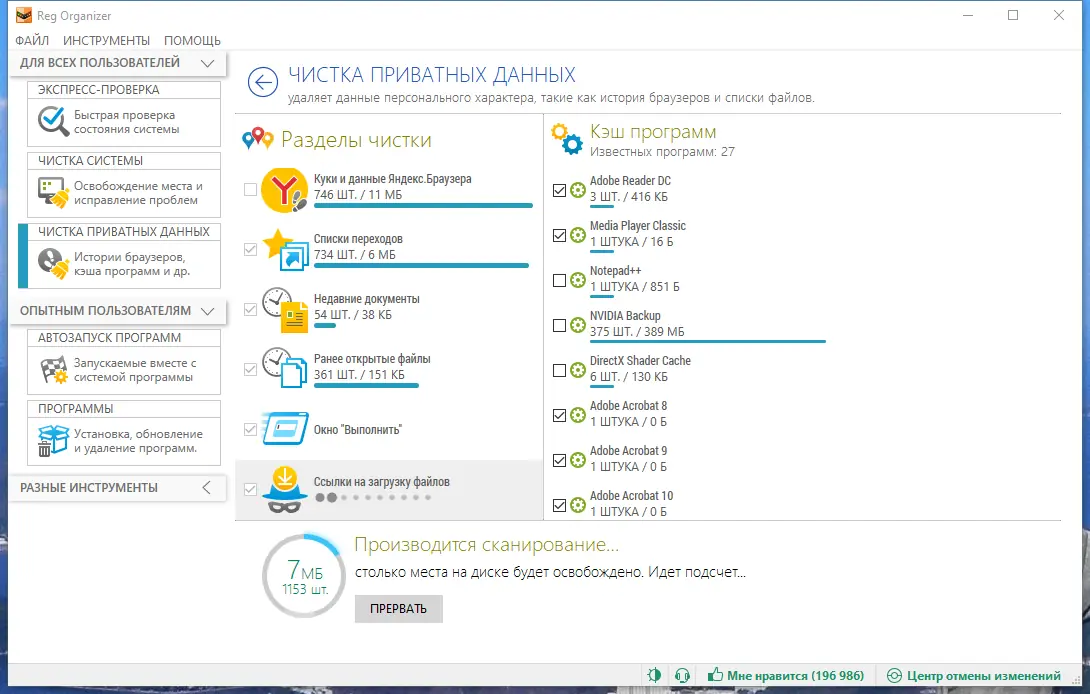The height and width of the screenshot is (694, 1090).
Task: Uncheck the Adobe Reader DC checkbox
Action: 560,190
